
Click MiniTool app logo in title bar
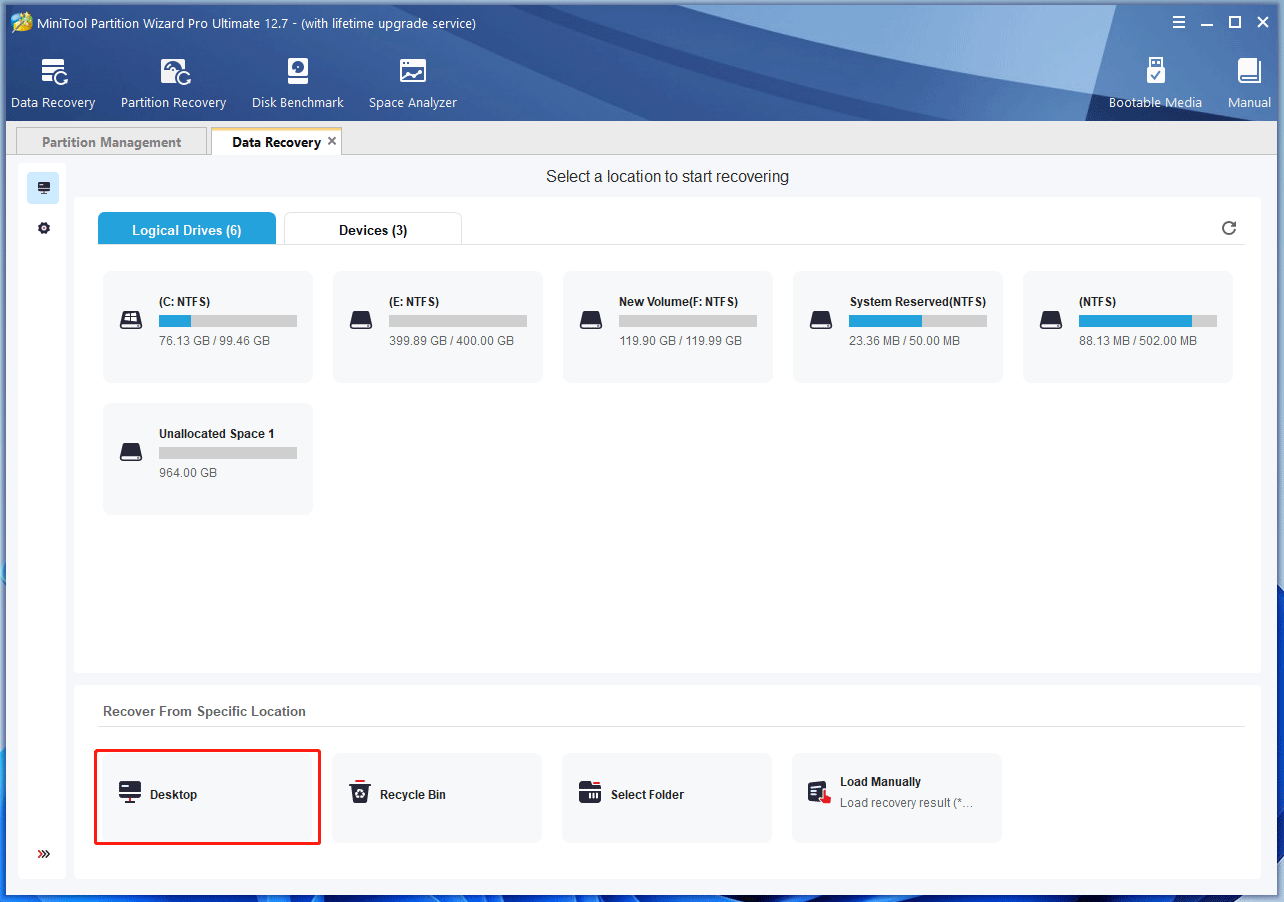tap(22, 22)
